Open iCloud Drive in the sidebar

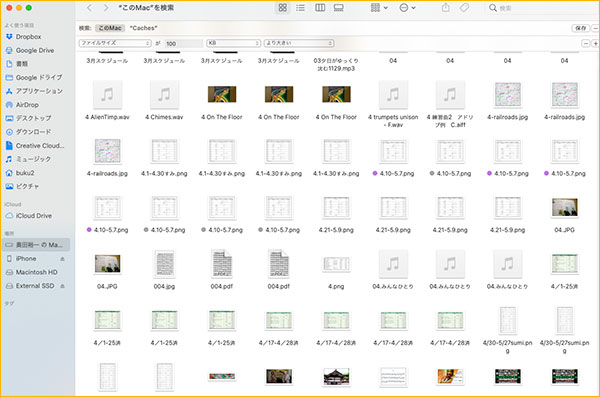[x=33, y=216]
